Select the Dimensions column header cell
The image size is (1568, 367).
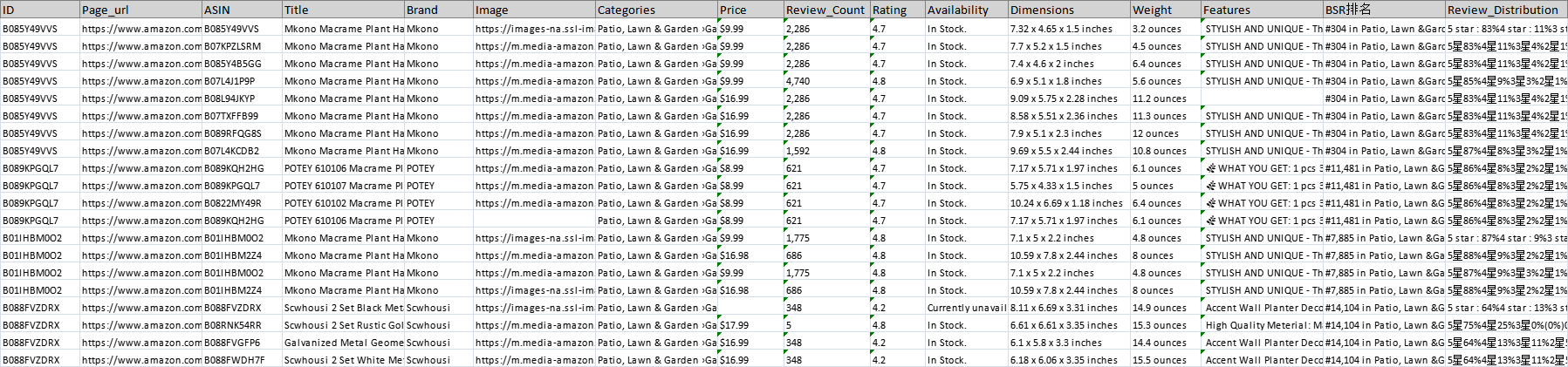pyautogui.click(x=1069, y=10)
